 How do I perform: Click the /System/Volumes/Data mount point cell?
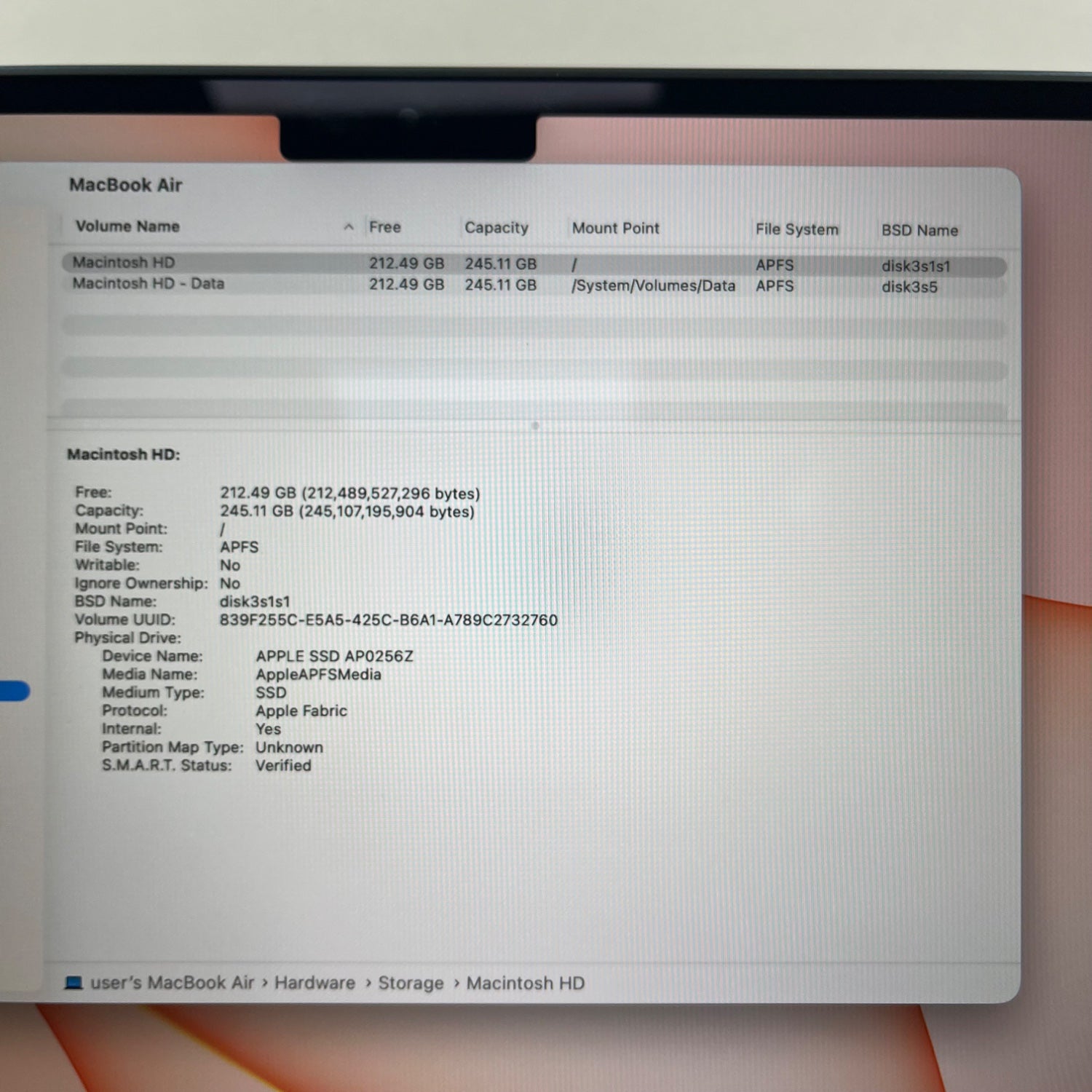[x=653, y=285]
